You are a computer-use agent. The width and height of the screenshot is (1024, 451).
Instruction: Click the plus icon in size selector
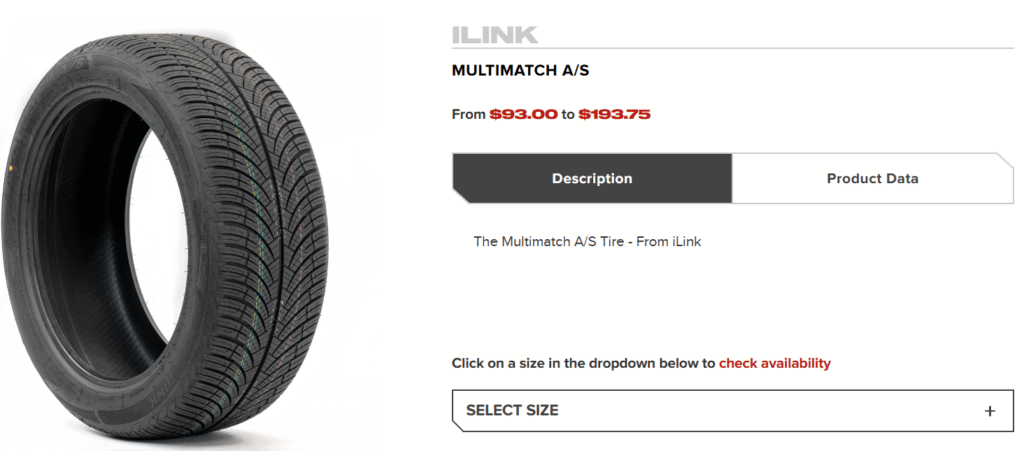pos(989,410)
